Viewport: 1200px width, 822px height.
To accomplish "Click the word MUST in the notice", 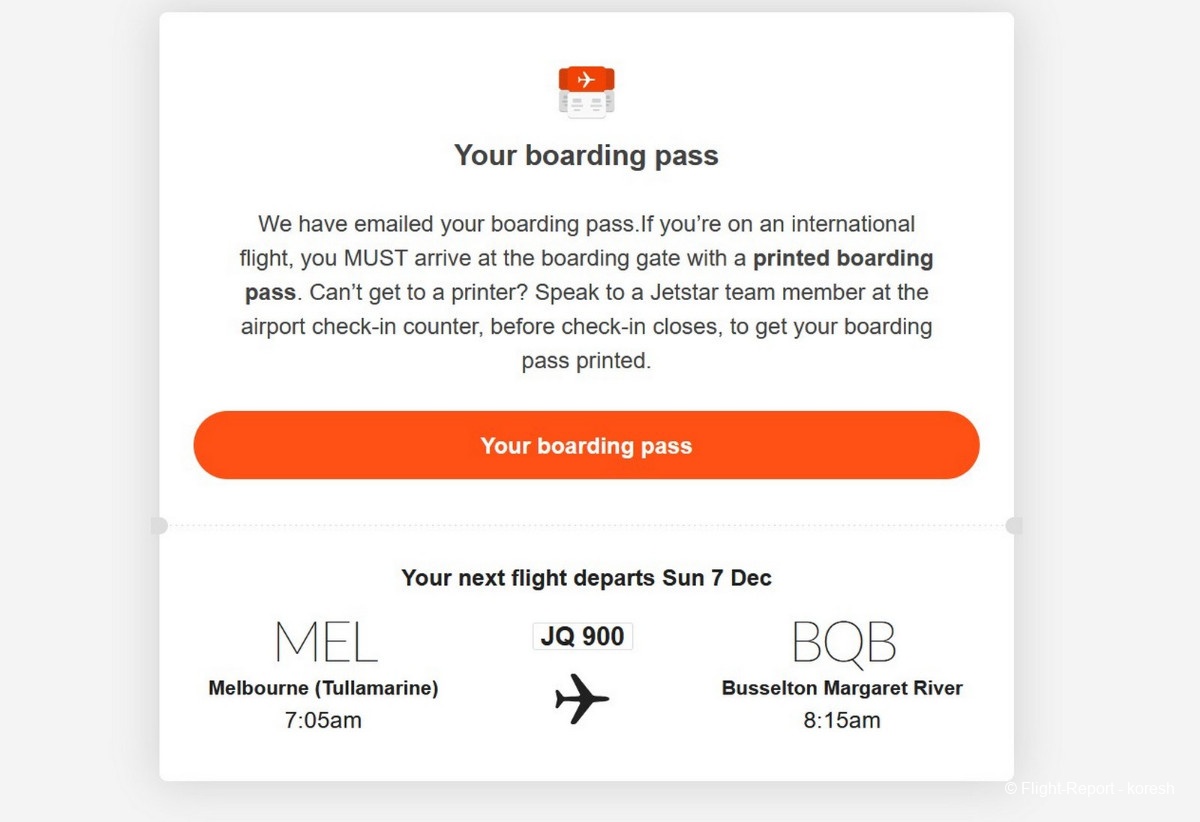I will tap(375, 258).
